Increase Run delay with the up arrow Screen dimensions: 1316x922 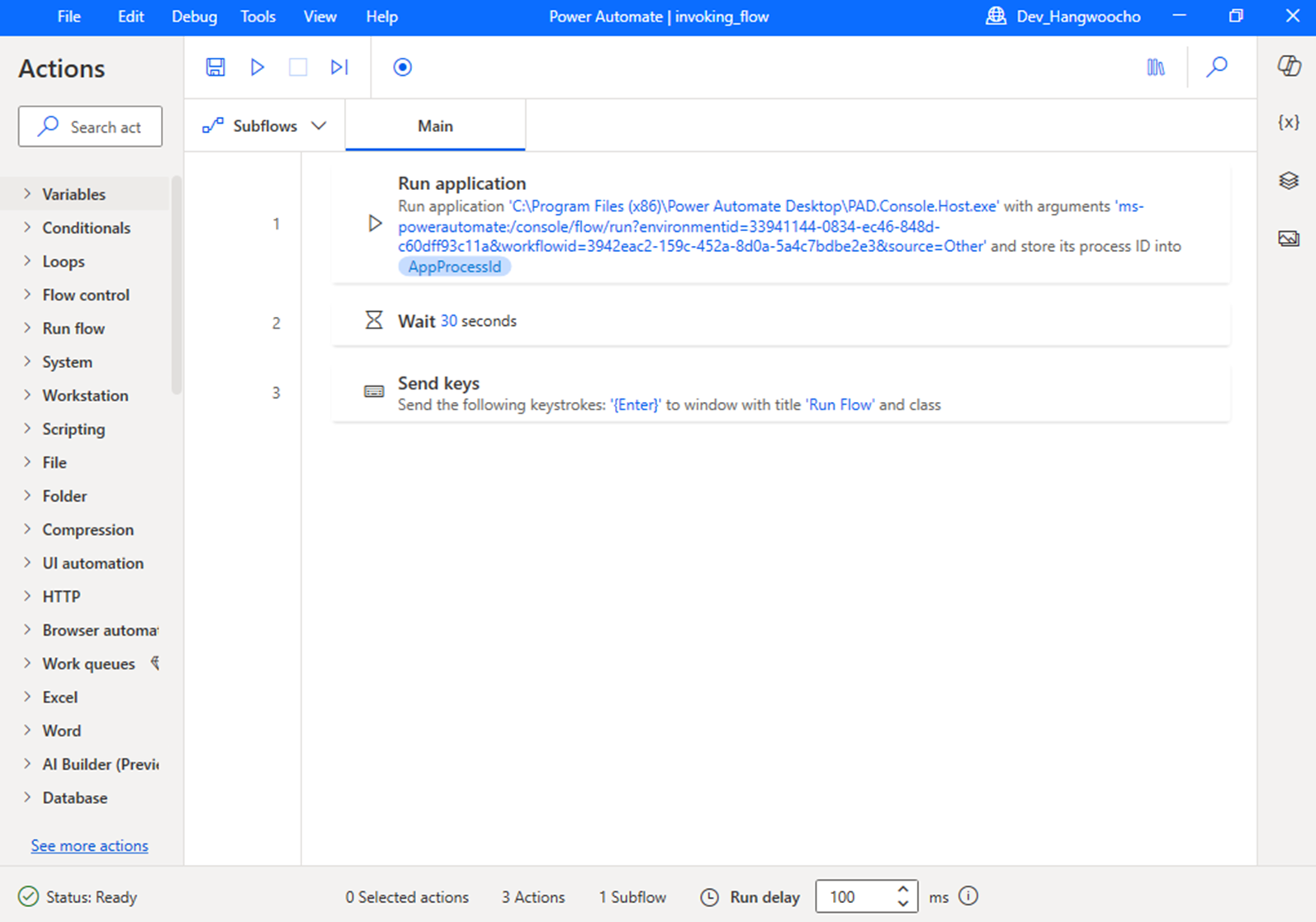click(x=903, y=890)
